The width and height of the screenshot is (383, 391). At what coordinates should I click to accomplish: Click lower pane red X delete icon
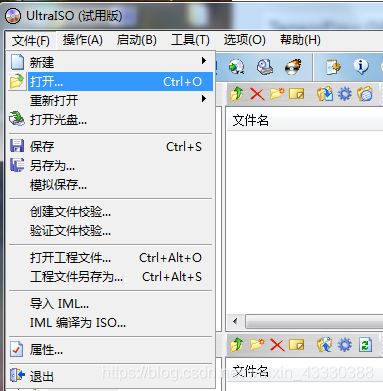(x=277, y=345)
